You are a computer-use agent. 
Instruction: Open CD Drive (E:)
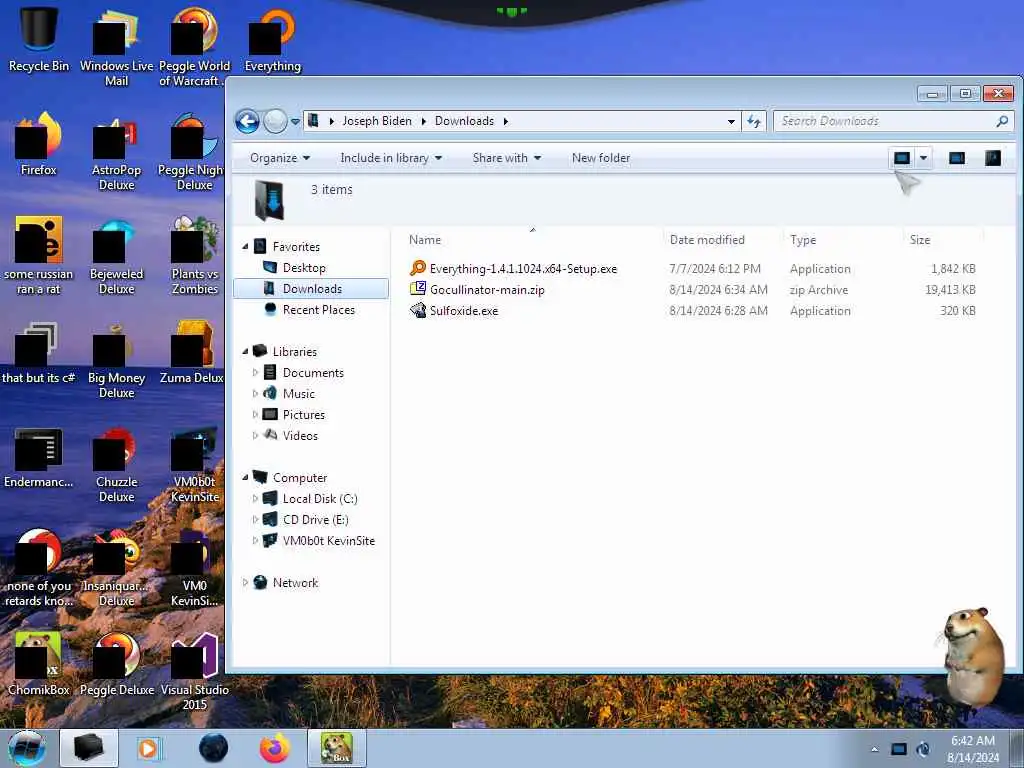coord(315,520)
